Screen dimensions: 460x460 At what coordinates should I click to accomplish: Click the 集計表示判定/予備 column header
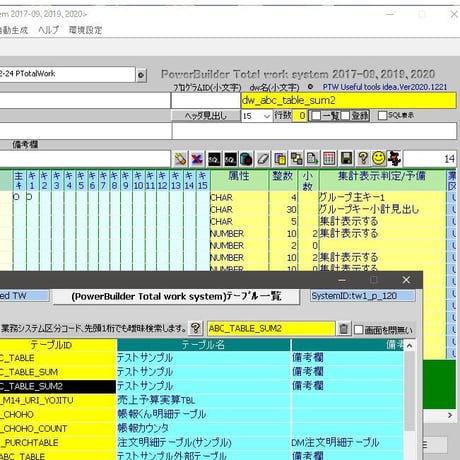(x=382, y=180)
